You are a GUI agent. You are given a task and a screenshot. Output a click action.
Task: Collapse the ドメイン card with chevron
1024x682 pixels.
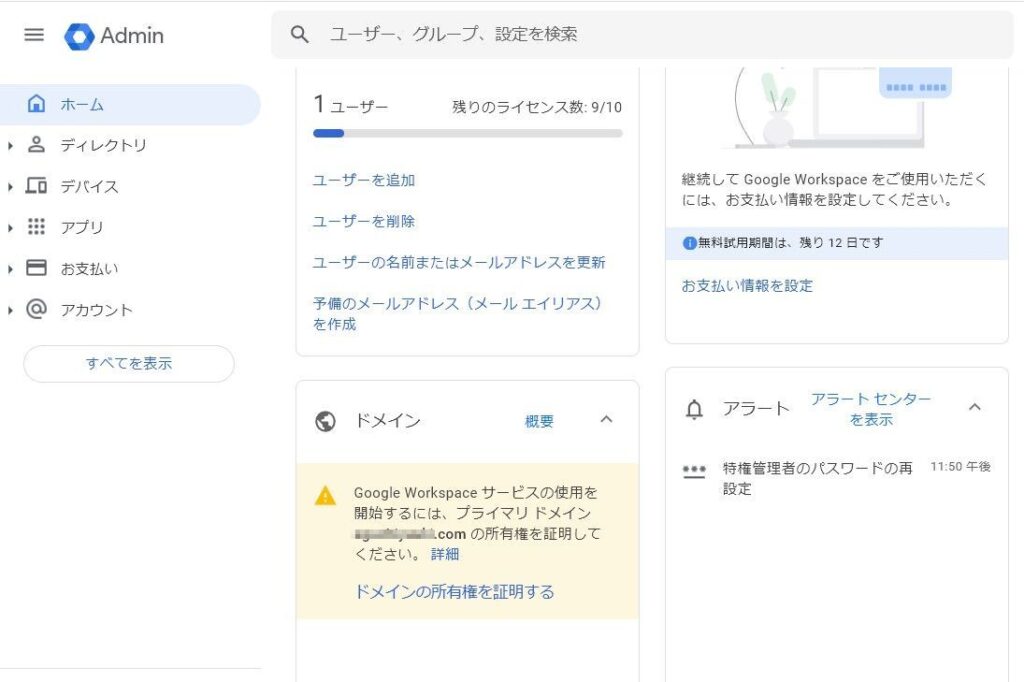tap(606, 420)
